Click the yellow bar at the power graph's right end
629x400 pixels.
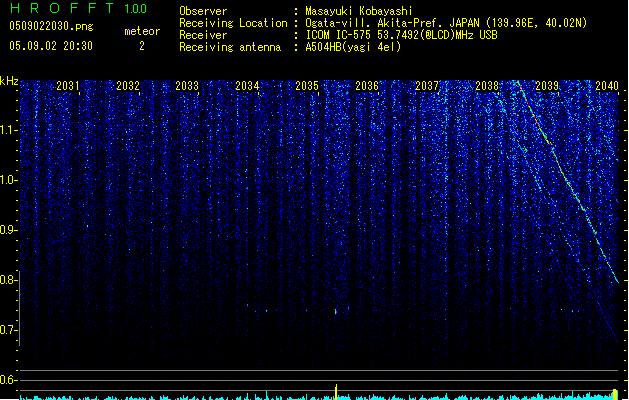tap(615, 394)
